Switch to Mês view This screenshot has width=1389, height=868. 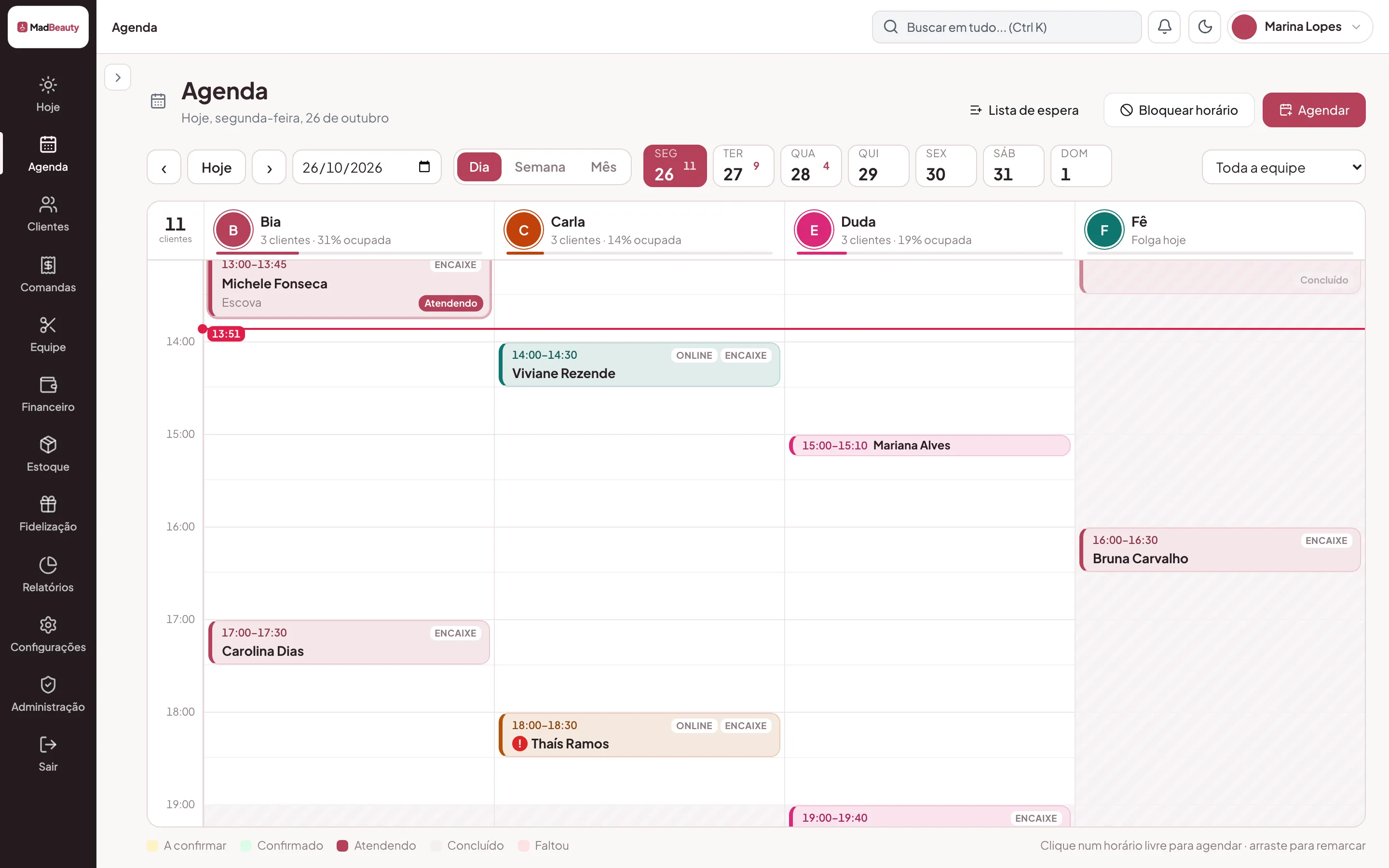click(x=603, y=167)
